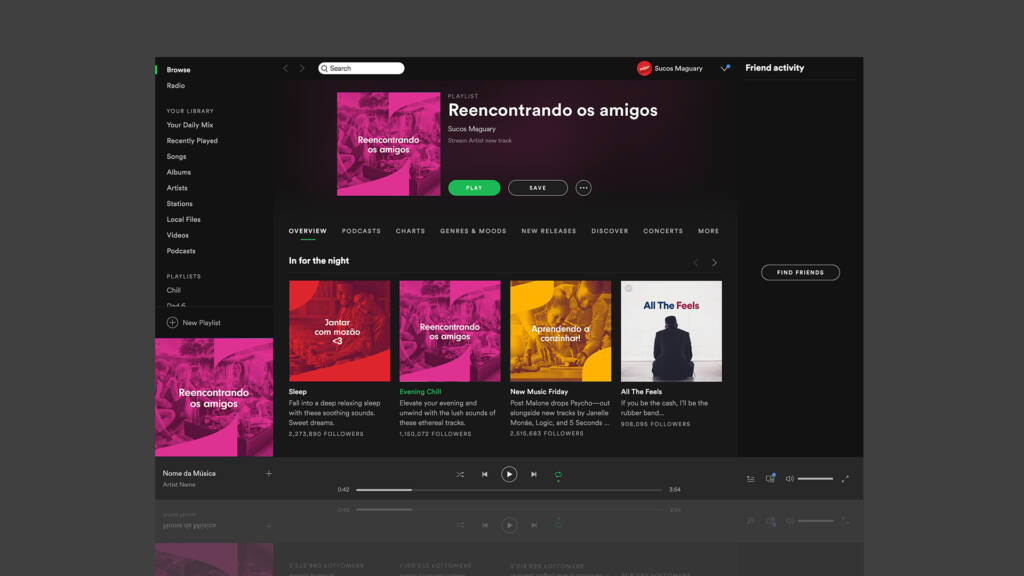
Task: Mute audio with the speaker icon
Action: pyautogui.click(x=790, y=479)
